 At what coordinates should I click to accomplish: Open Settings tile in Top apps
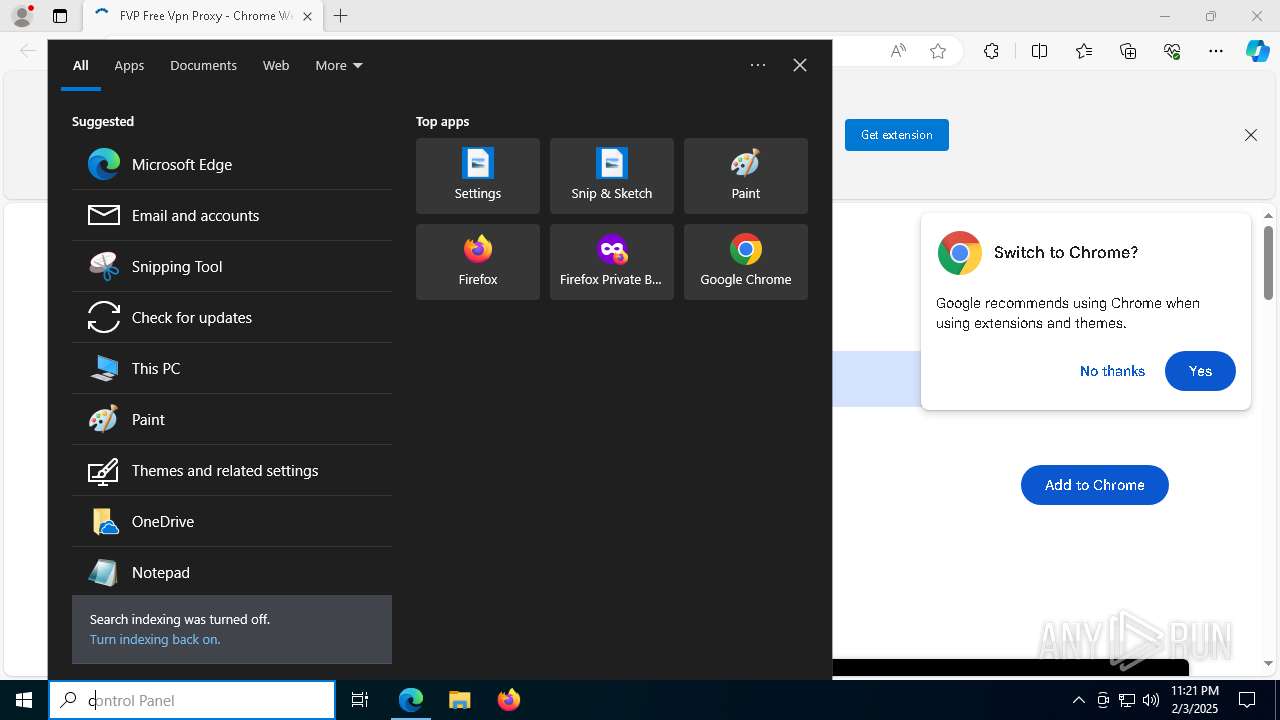[478, 176]
